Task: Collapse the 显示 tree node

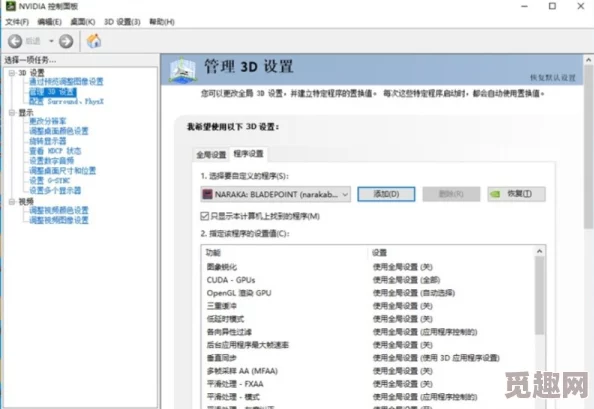Action: tap(12, 112)
